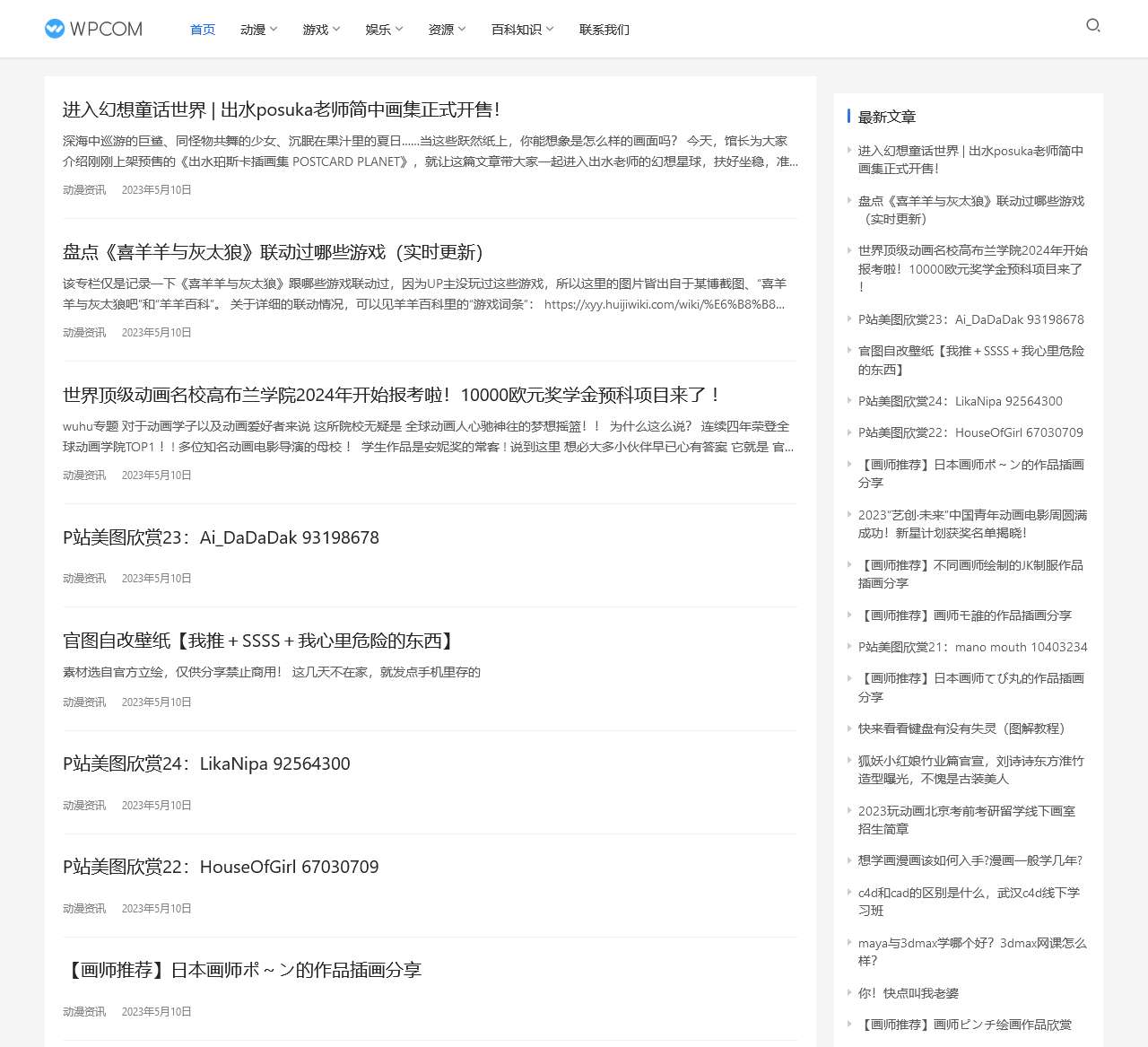Open the search icon at top right

click(x=1092, y=27)
